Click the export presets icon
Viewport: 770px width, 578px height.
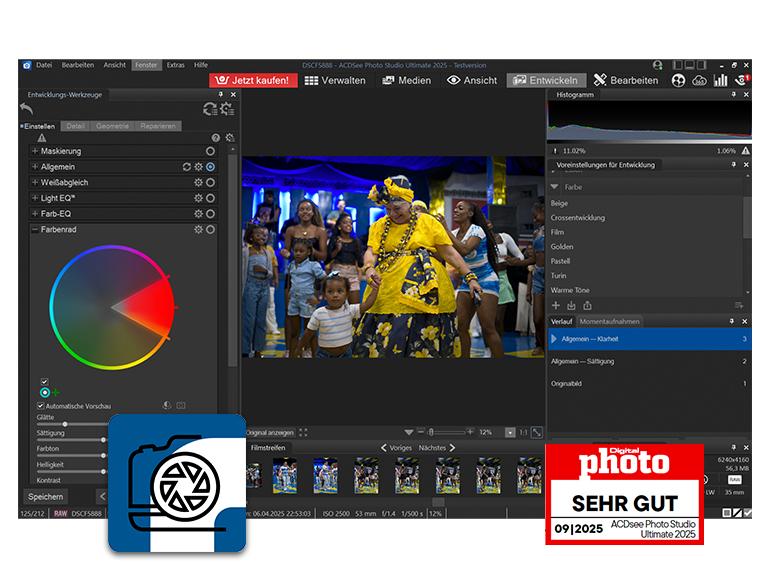coord(587,305)
